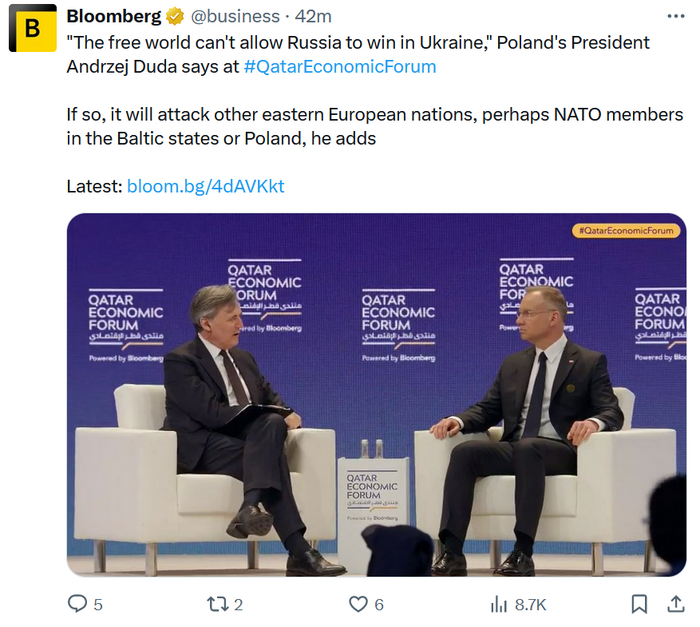This screenshot has width=700, height=627.
Task: Bookmark this tweet
Action: (639, 604)
